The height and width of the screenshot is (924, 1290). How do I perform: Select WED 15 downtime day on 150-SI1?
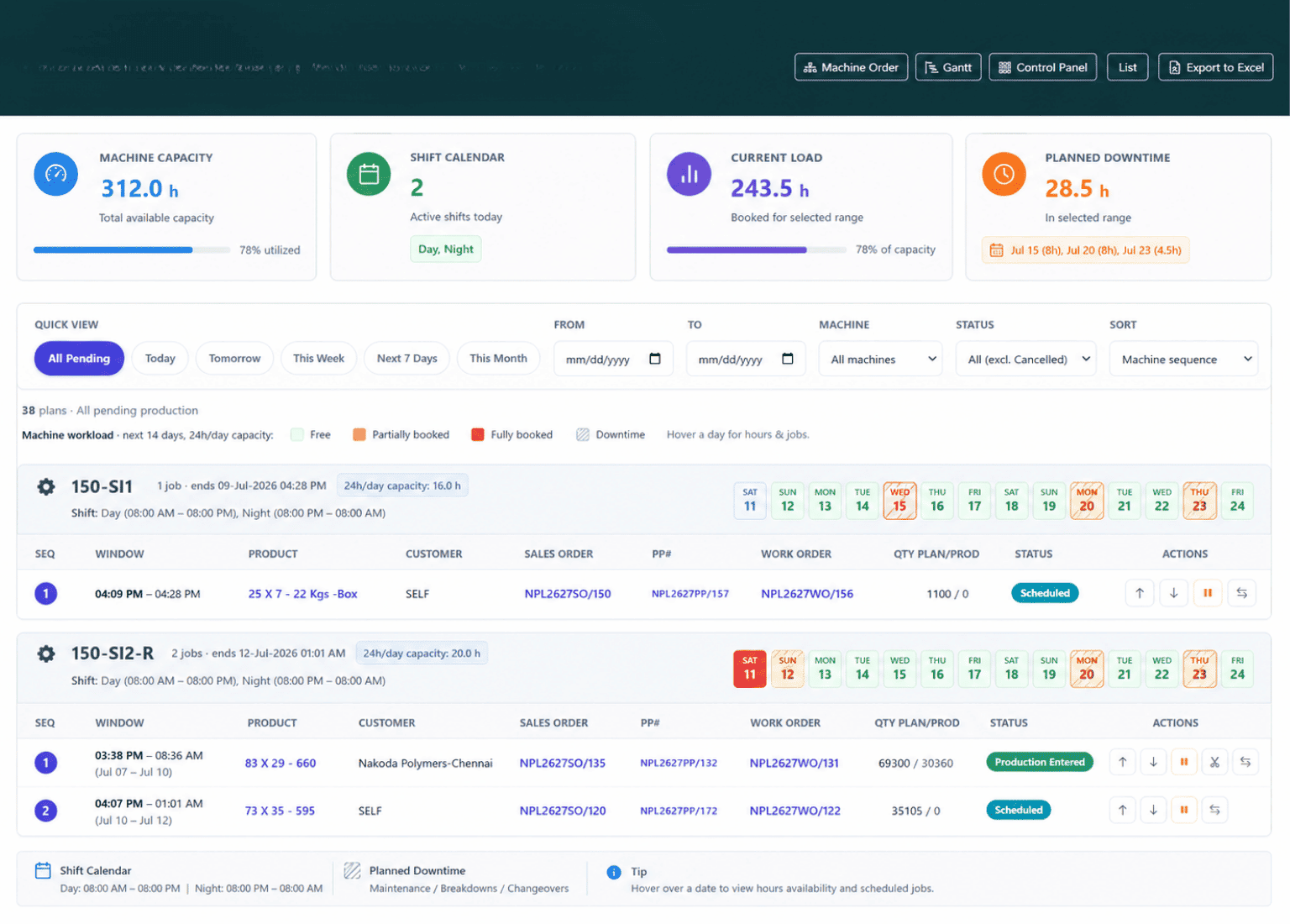[x=899, y=501]
